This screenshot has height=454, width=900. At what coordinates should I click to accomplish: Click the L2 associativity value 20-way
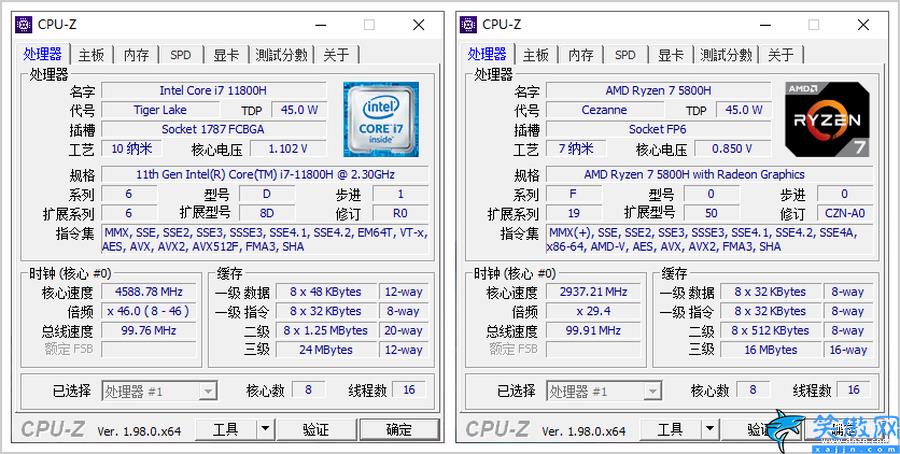(404, 331)
